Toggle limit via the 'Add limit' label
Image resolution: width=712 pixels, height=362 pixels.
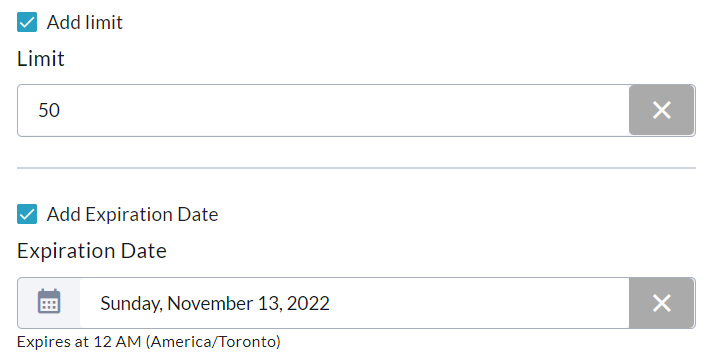coord(84,22)
